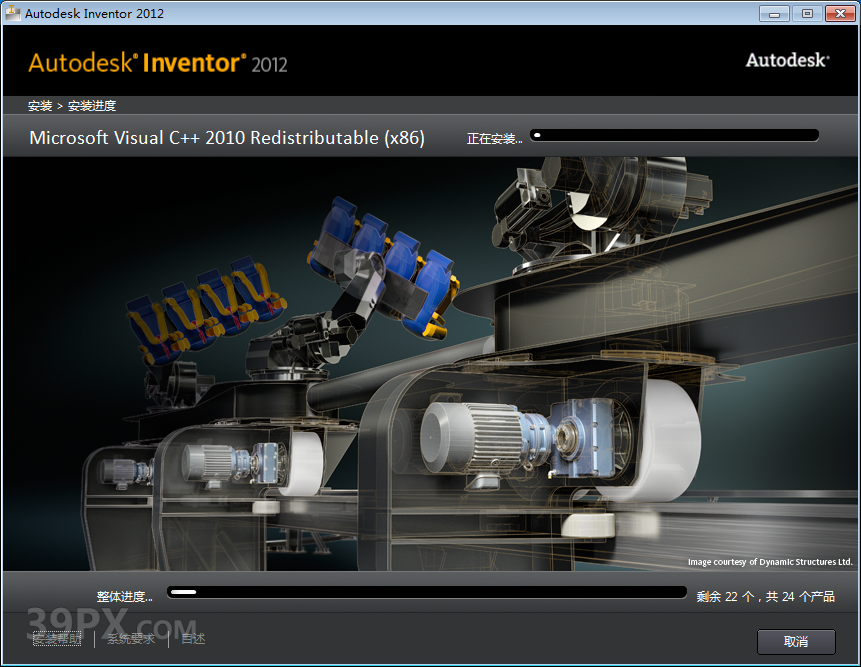Click the Autodesk logo at top right
The width and height of the screenshot is (861, 667).
point(786,60)
